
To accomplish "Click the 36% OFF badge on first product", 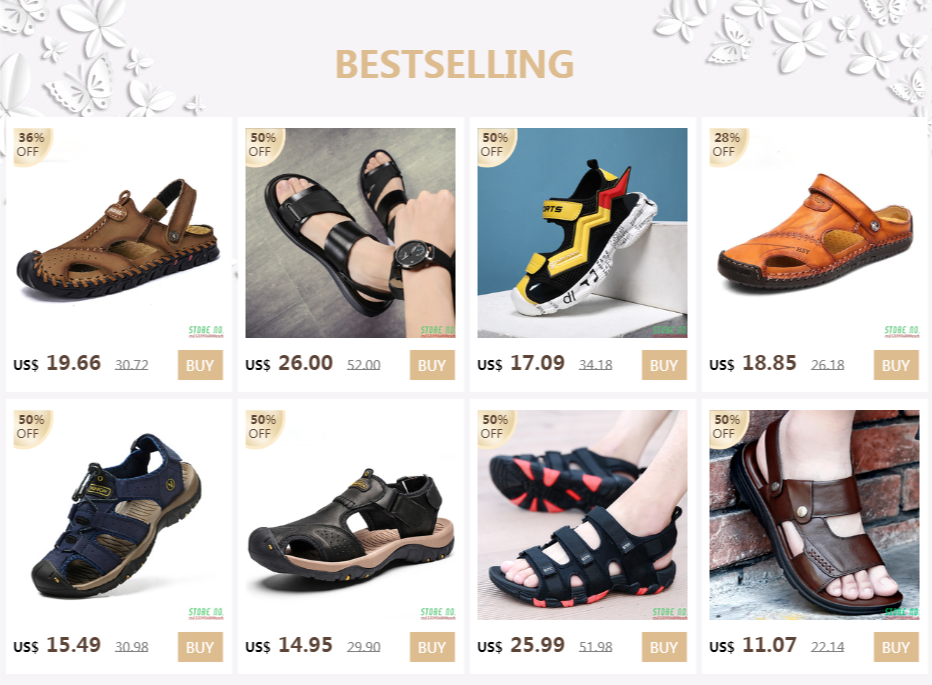I will pyautogui.click(x=32, y=145).
